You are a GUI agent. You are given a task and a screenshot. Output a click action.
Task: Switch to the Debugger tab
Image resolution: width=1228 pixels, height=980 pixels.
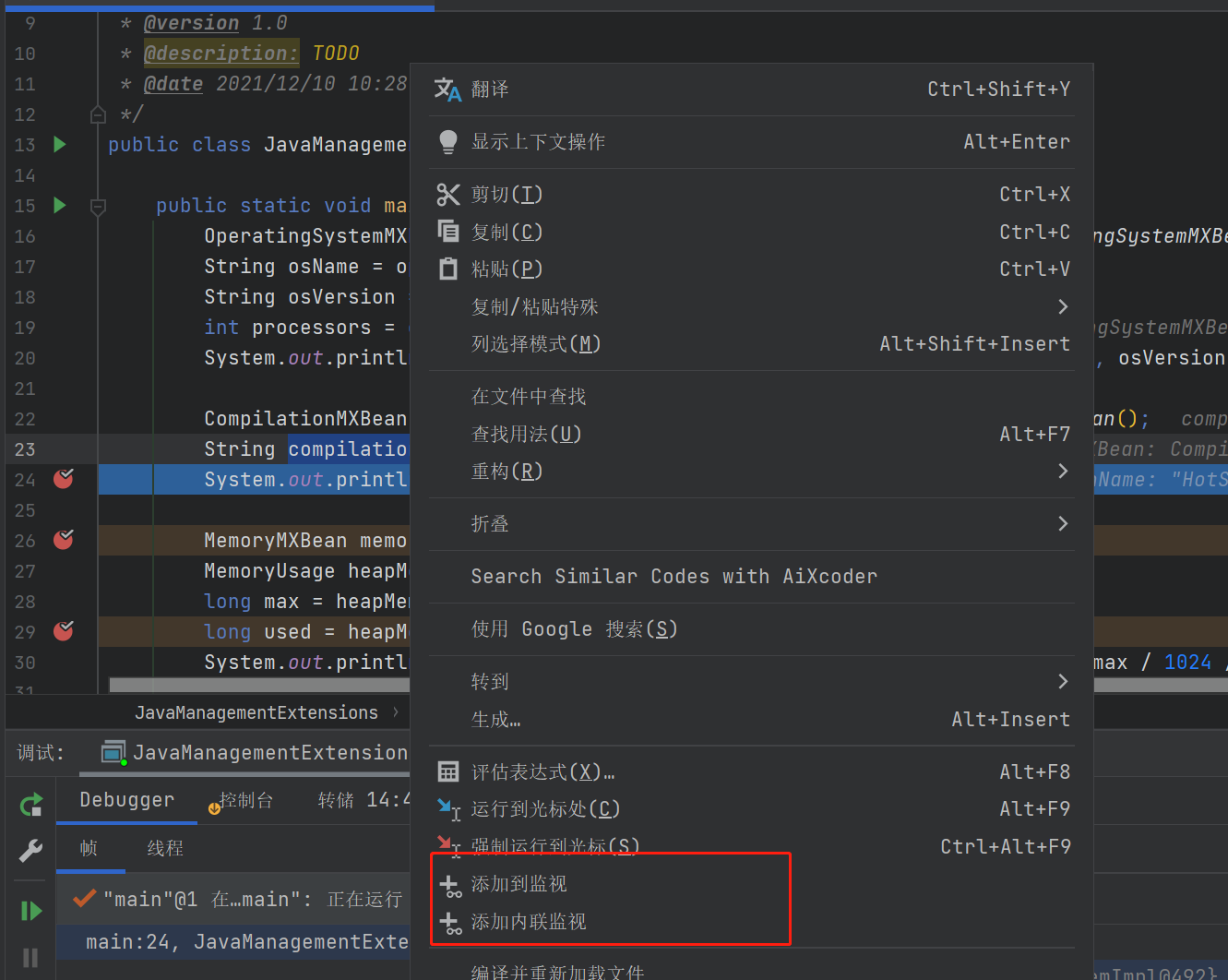click(x=126, y=800)
